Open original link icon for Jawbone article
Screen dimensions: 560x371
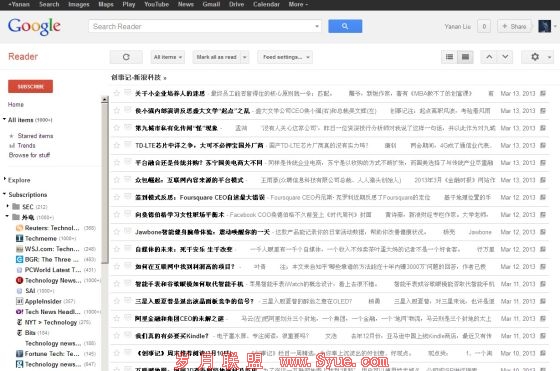[543, 232]
